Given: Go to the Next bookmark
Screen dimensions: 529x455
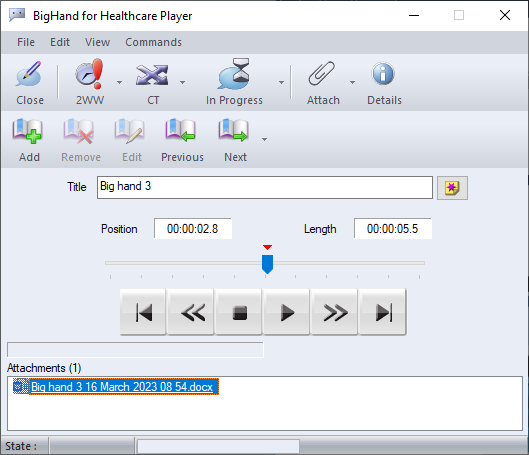Looking at the screenshot, I should click(x=233, y=131).
